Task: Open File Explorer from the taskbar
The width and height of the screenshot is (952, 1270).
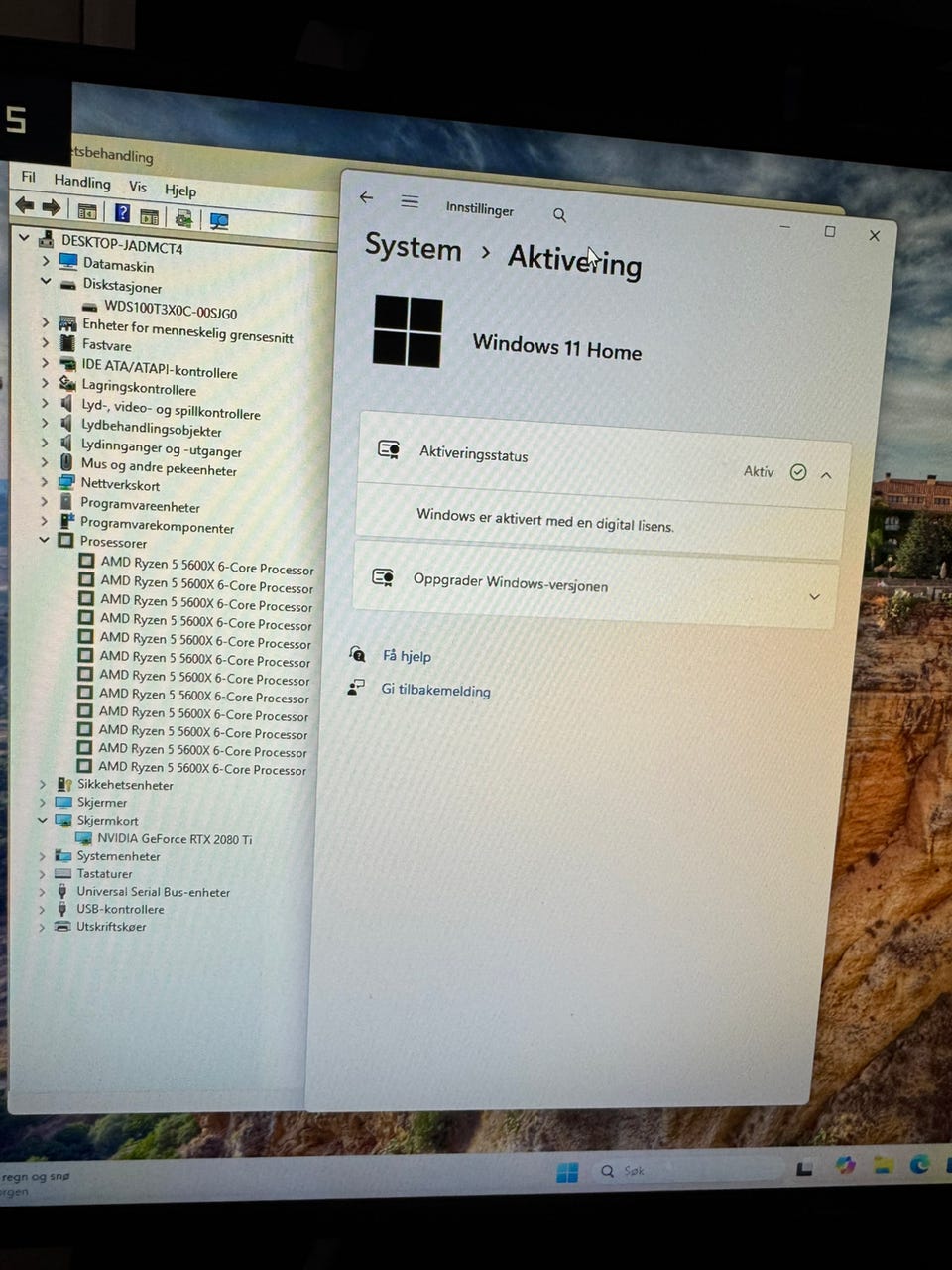Action: 883,1164
